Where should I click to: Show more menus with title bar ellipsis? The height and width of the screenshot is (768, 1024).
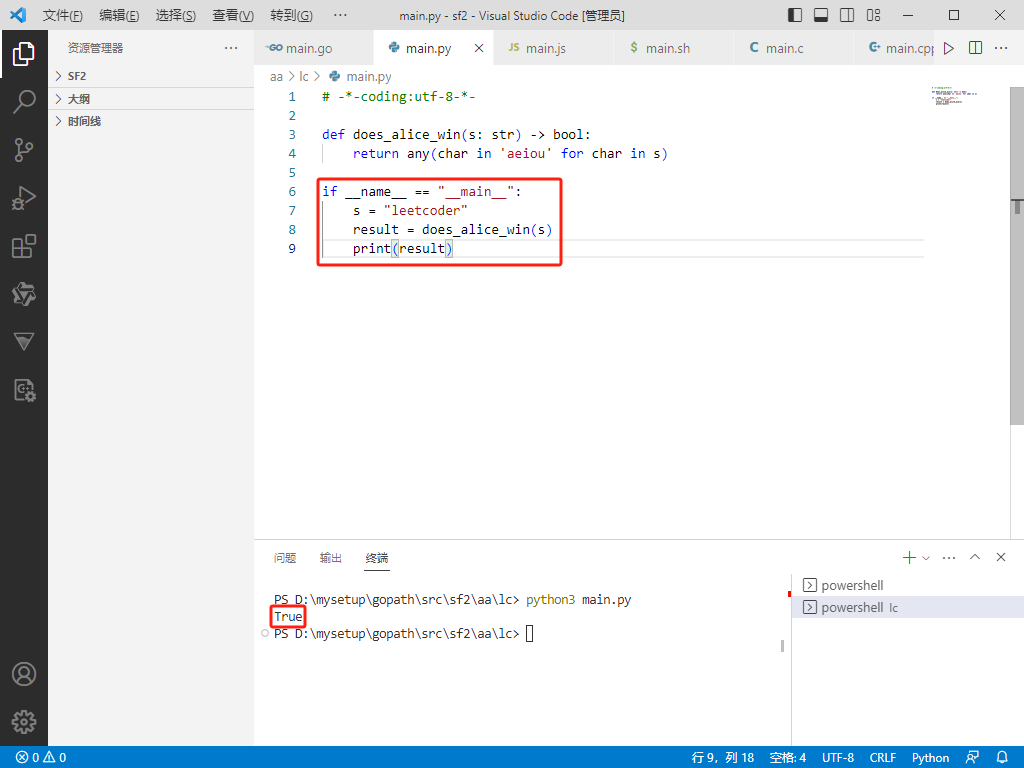(340, 15)
